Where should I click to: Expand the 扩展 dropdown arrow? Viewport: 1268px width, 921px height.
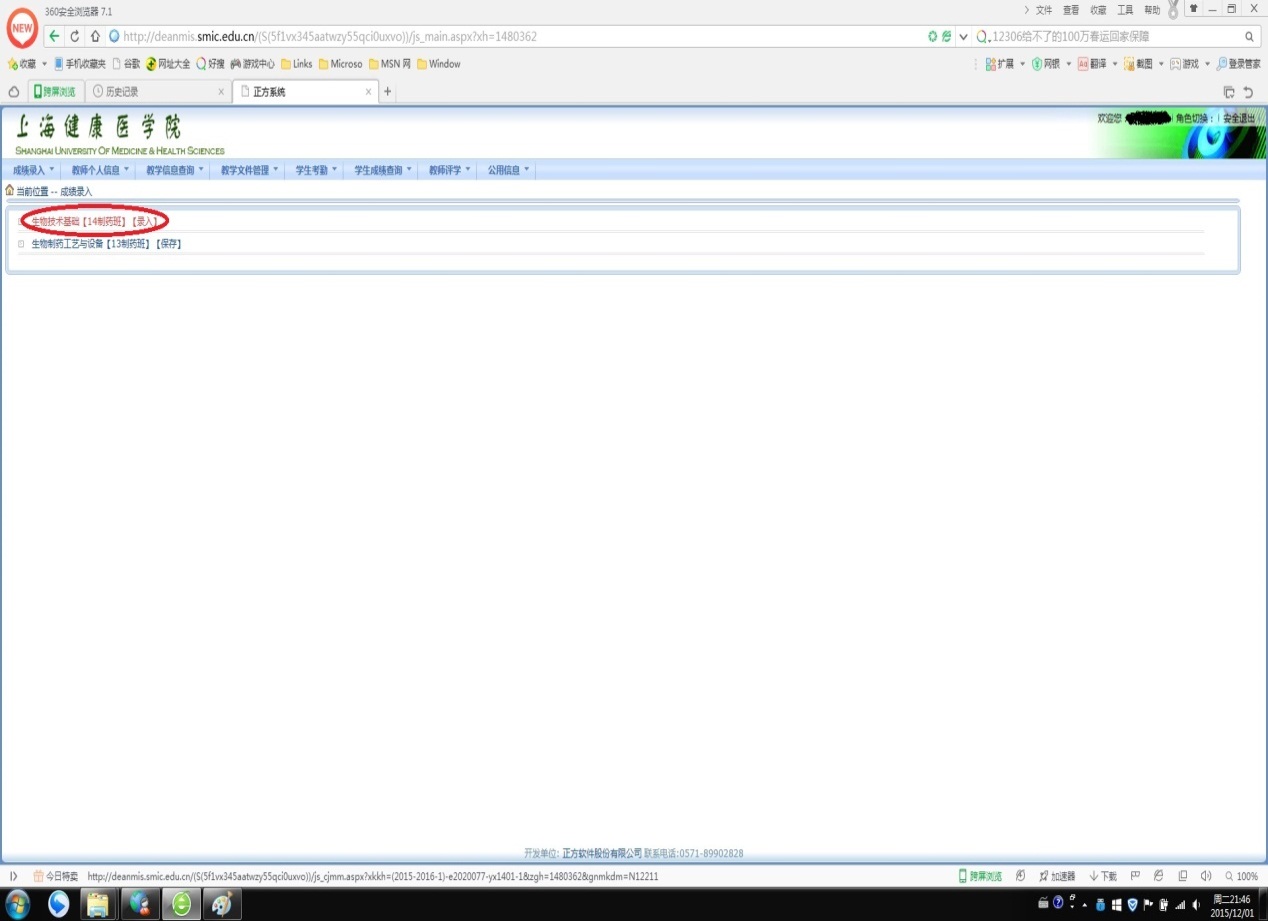[x=1022, y=64]
